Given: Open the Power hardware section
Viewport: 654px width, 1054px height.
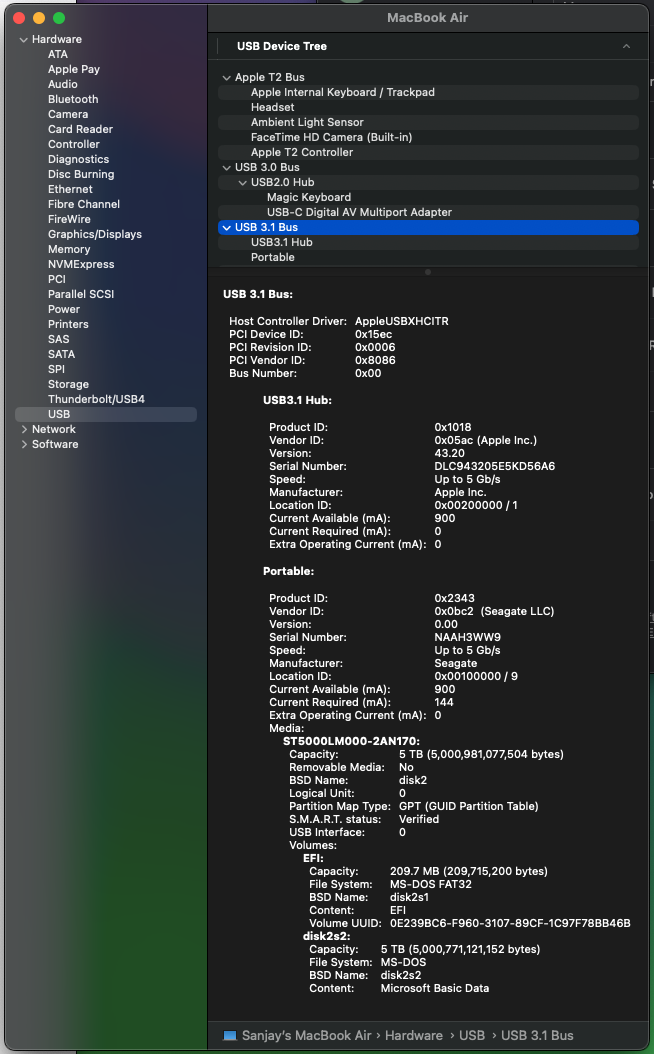Looking at the screenshot, I should pos(64,309).
